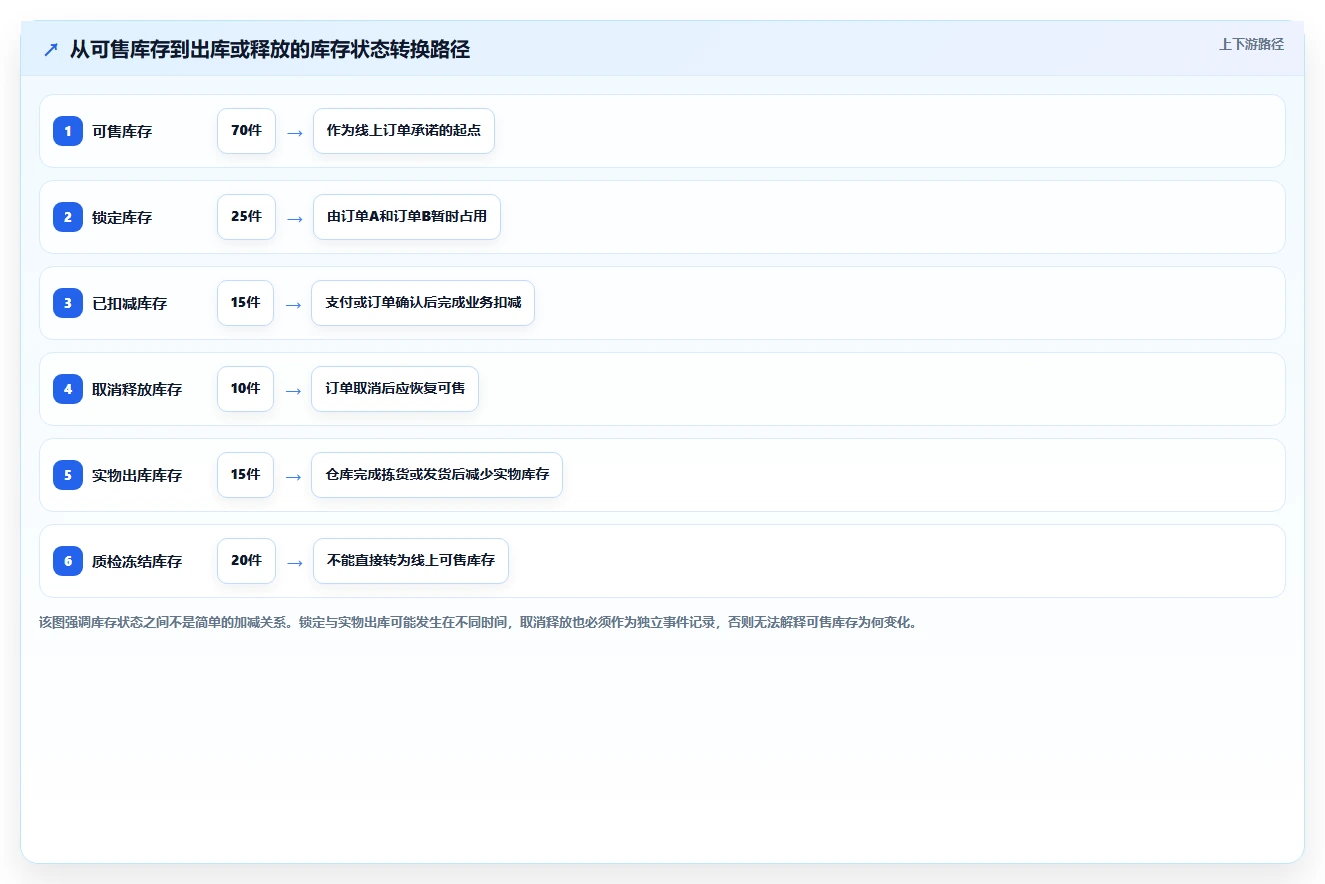Click the 15件 chip in 已扣减库存 row
This screenshot has width=1325, height=884.
[x=245, y=303]
